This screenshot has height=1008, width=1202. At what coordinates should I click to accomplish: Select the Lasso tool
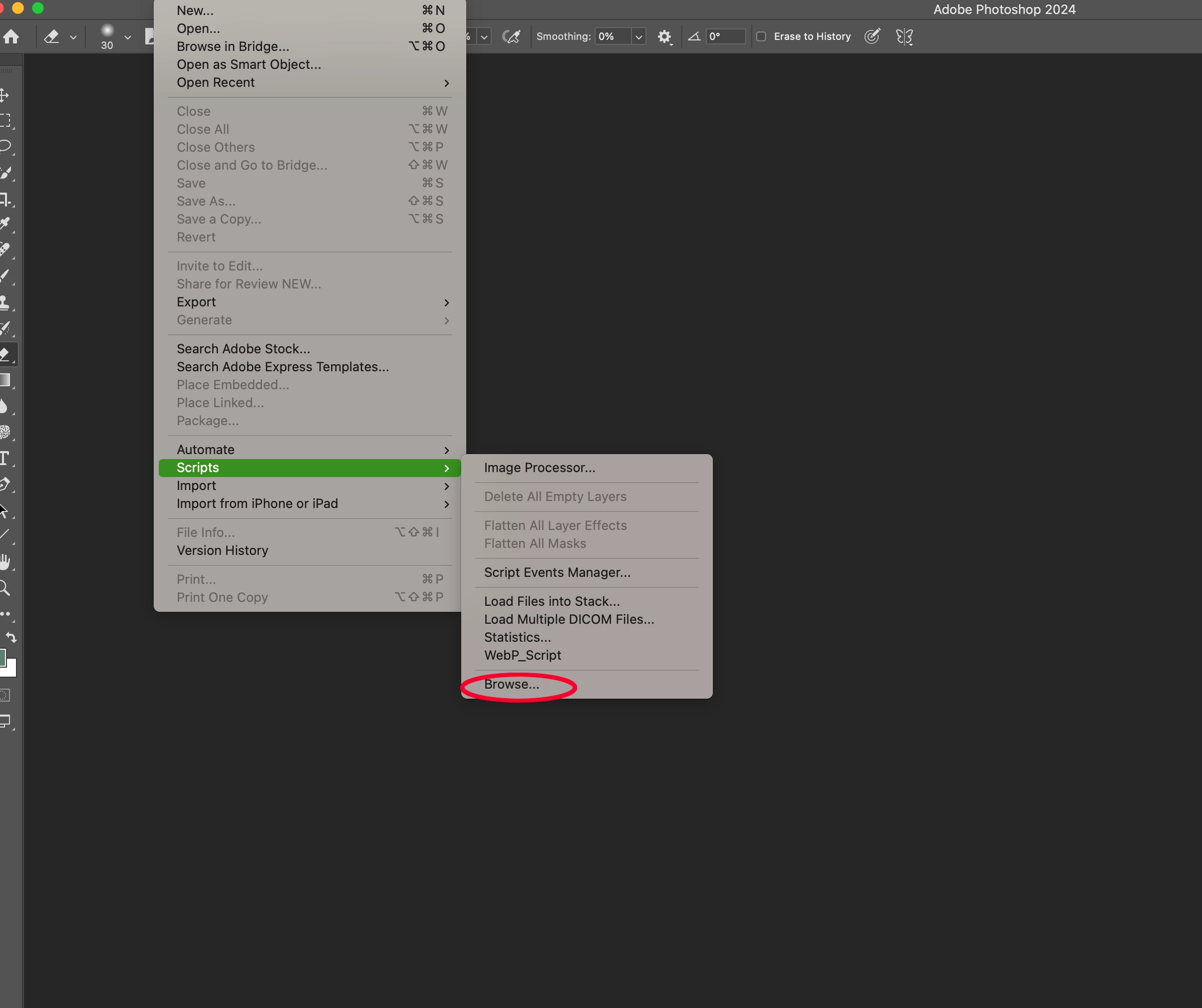(x=5, y=146)
